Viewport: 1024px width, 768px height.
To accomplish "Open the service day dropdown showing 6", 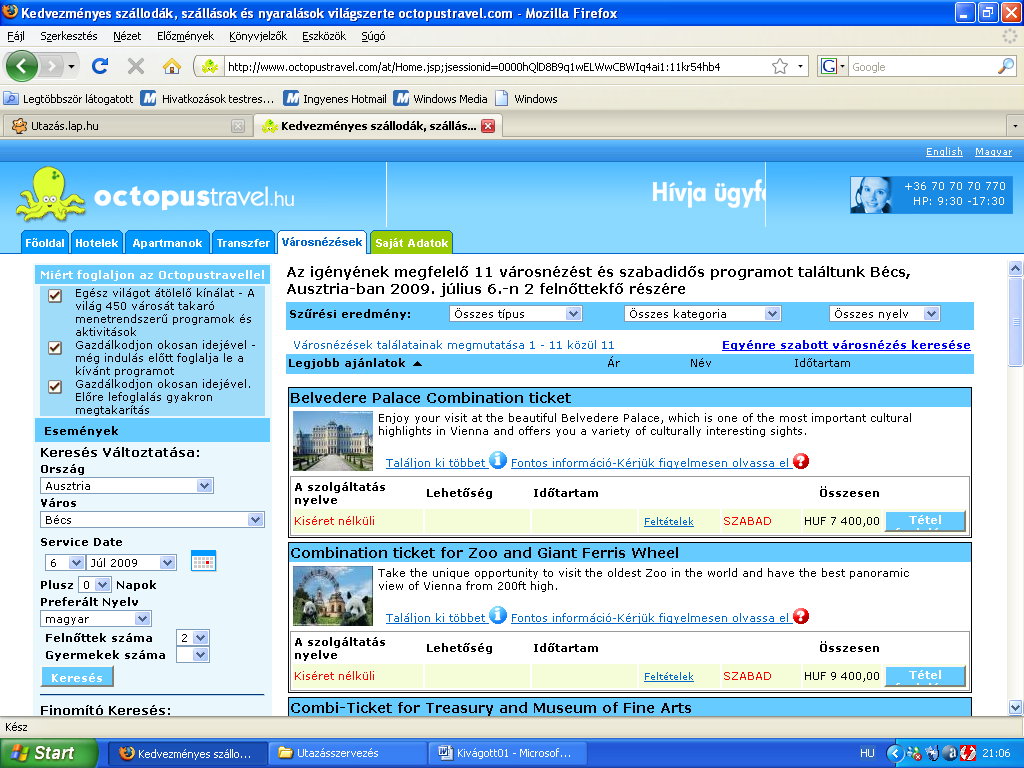I will click(65, 562).
